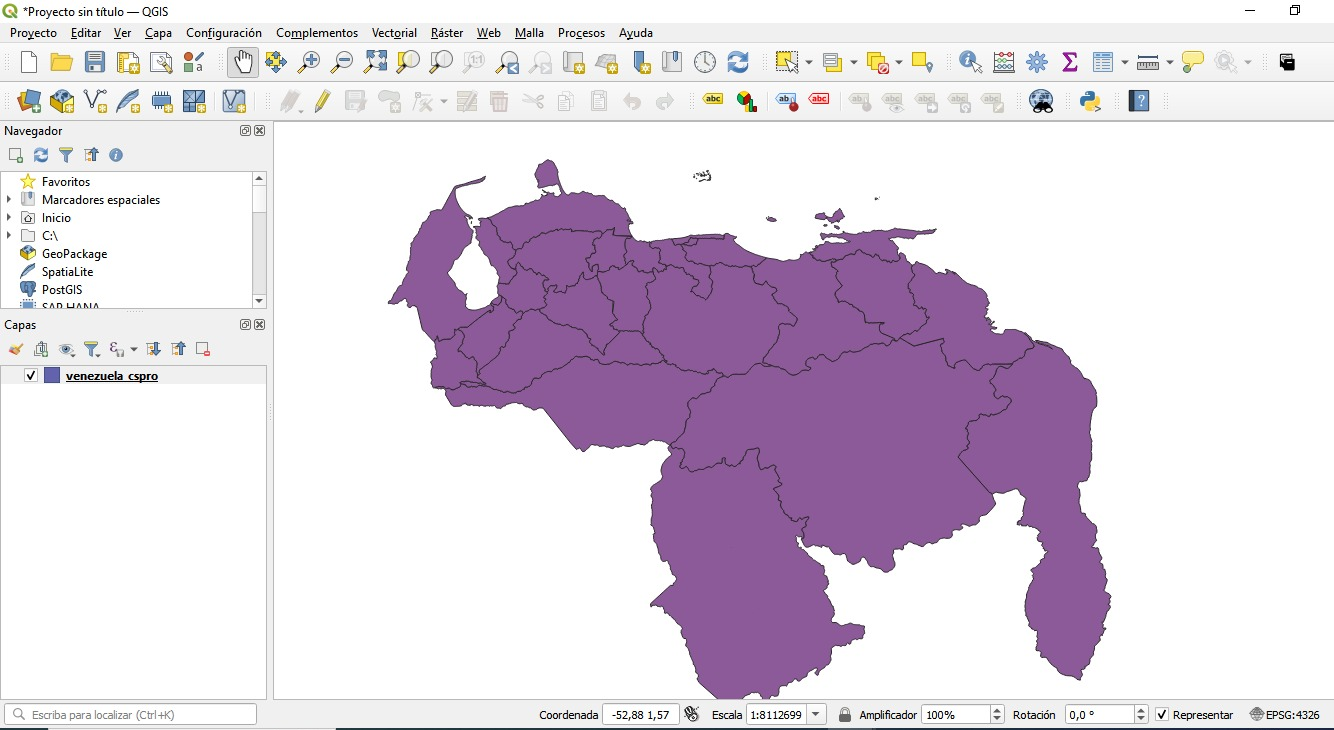Click the venezuela_cspro purple color swatch

point(52,376)
